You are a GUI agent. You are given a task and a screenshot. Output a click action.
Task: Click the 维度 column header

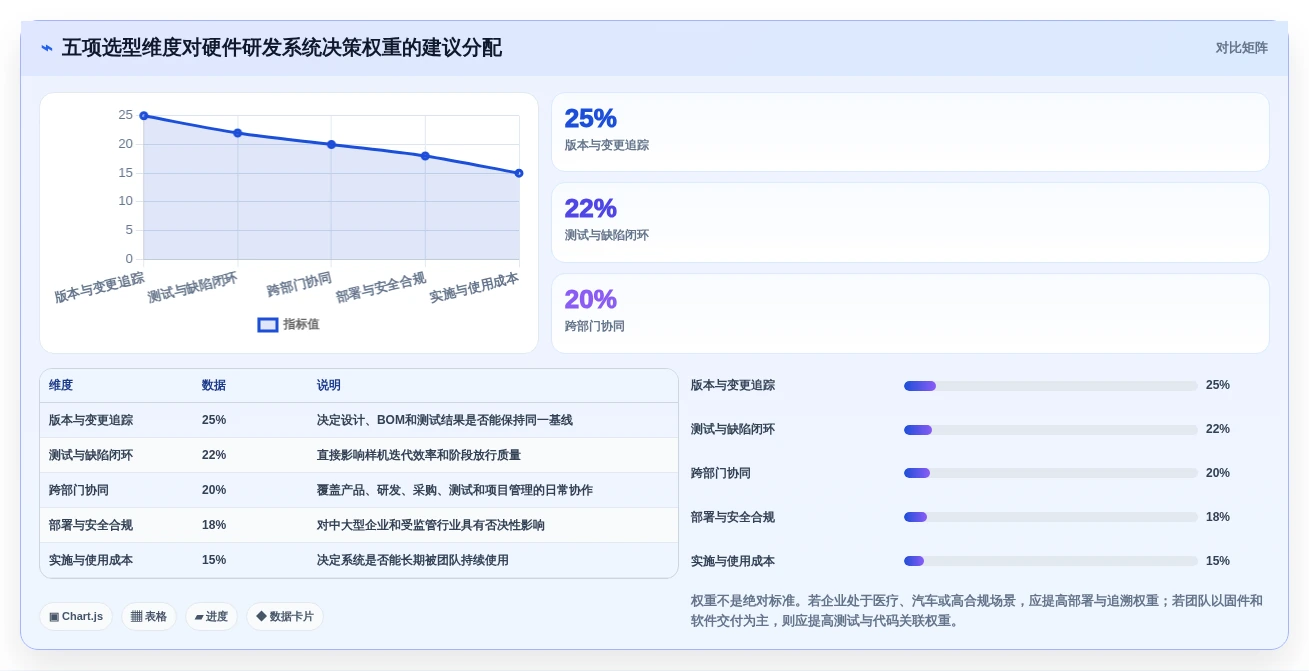point(61,385)
